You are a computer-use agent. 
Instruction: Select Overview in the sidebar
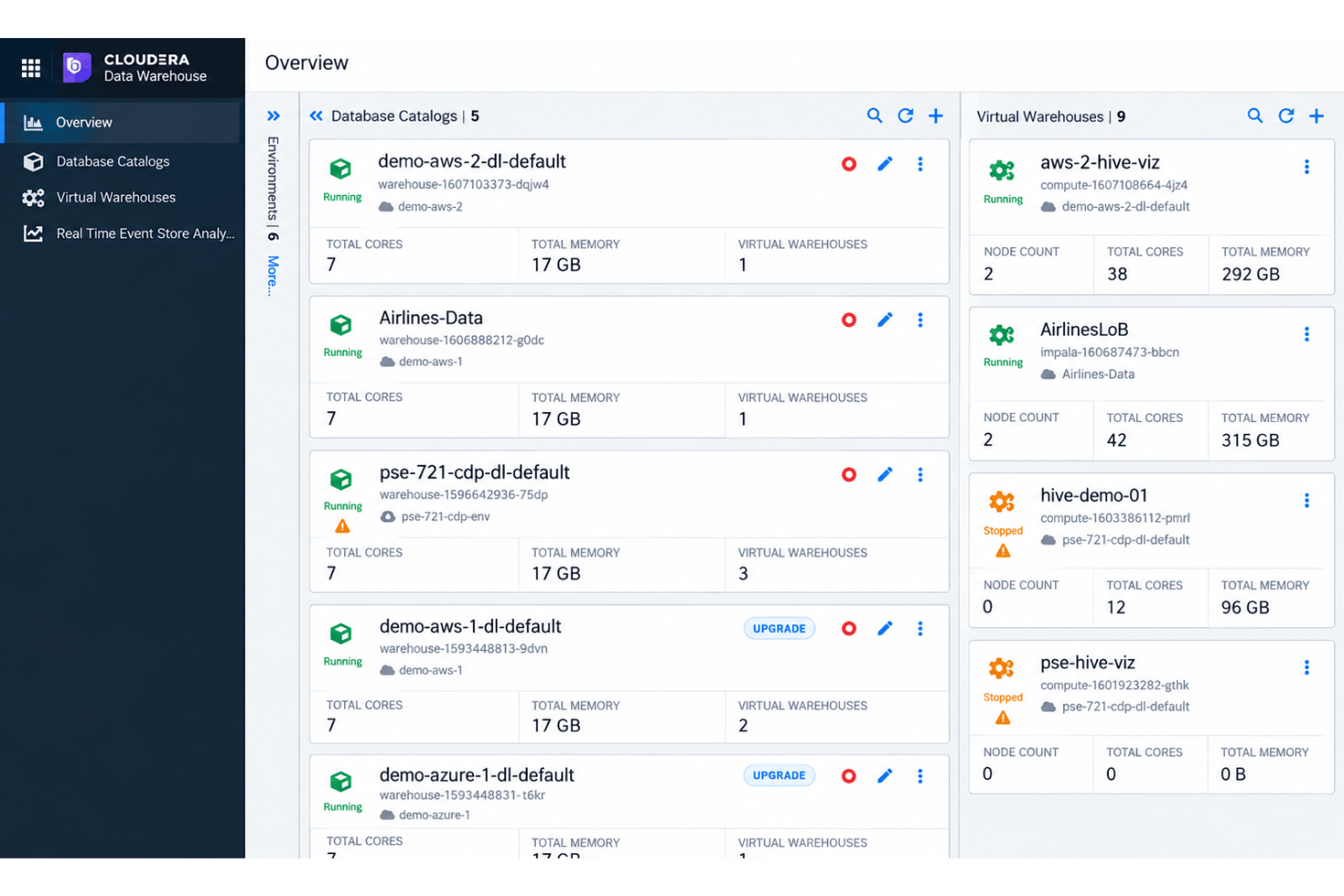(x=121, y=123)
